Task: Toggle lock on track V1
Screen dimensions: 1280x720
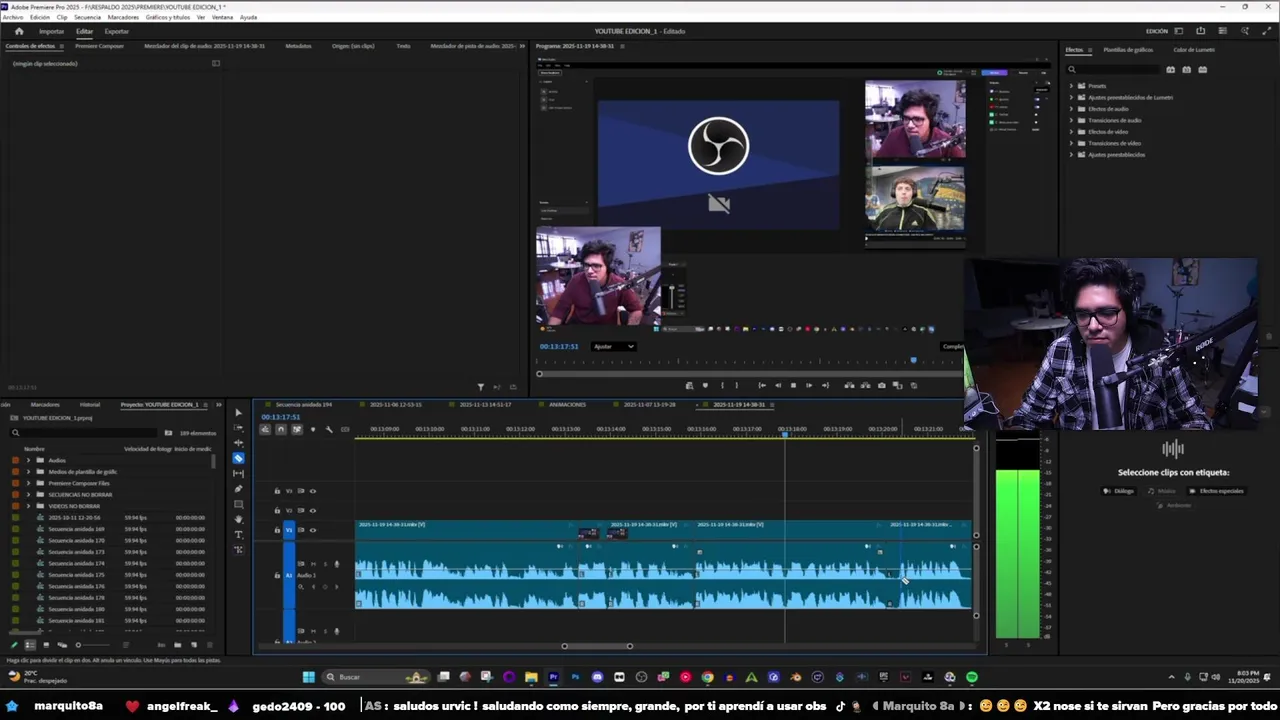Action: point(277,530)
